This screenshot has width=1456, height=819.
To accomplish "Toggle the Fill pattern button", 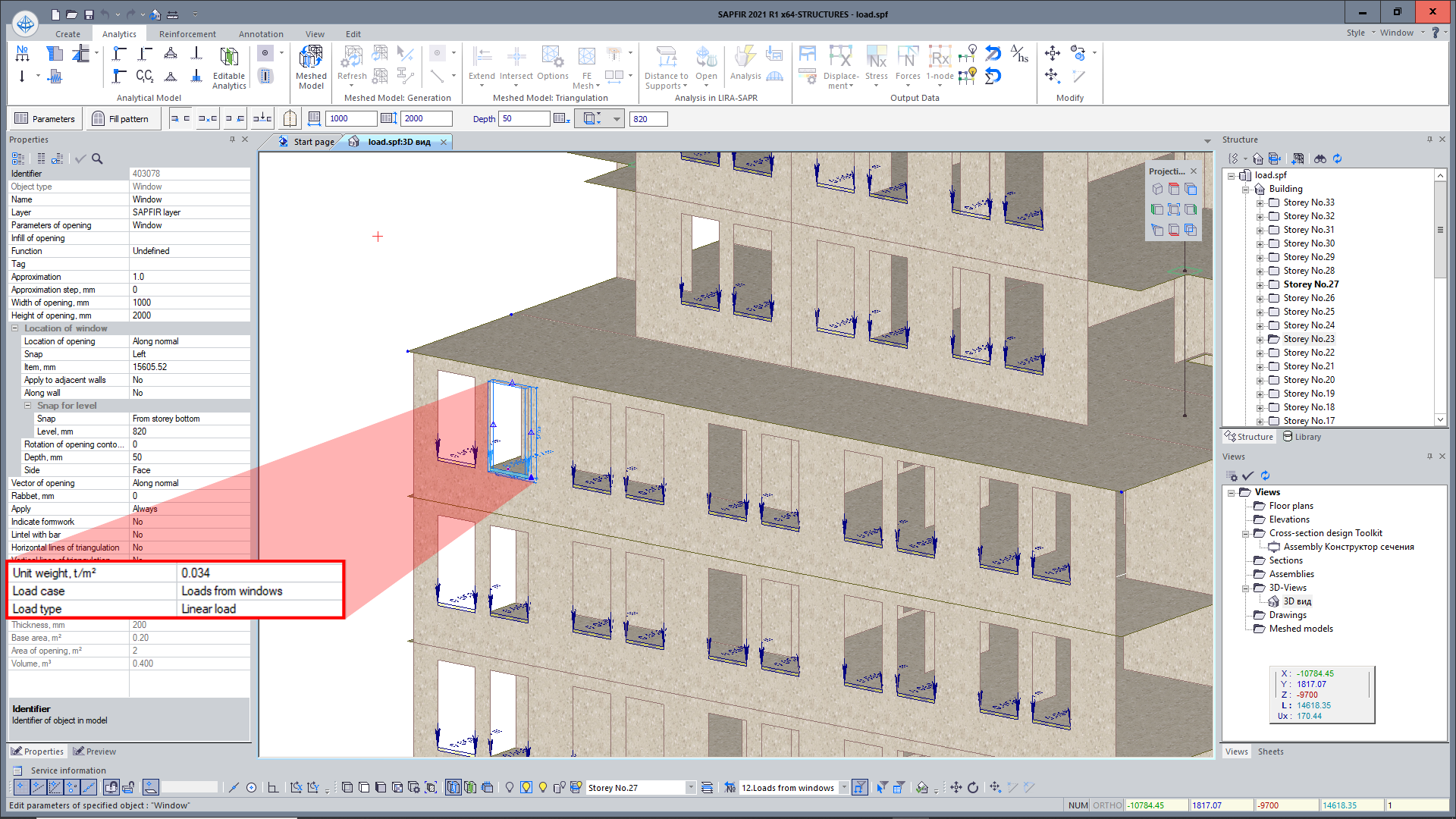I will click(x=120, y=118).
